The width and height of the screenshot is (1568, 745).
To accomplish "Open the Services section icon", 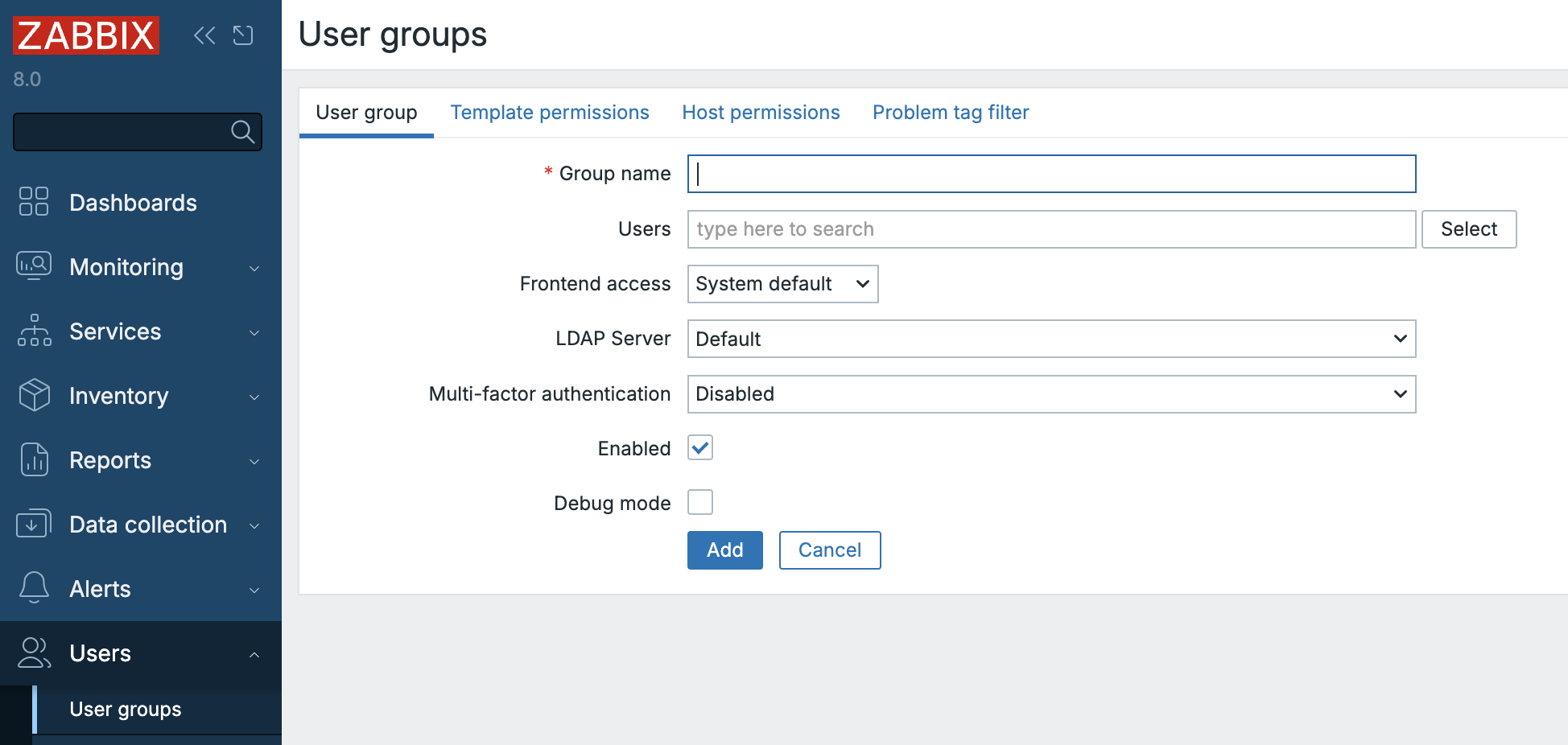I will pos(33,331).
